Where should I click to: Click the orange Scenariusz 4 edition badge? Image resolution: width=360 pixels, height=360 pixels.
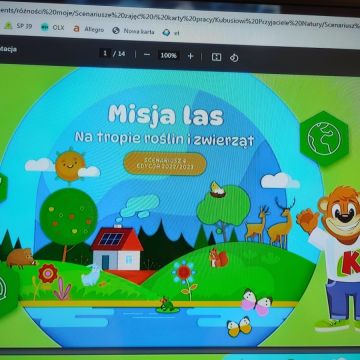[x=165, y=164]
